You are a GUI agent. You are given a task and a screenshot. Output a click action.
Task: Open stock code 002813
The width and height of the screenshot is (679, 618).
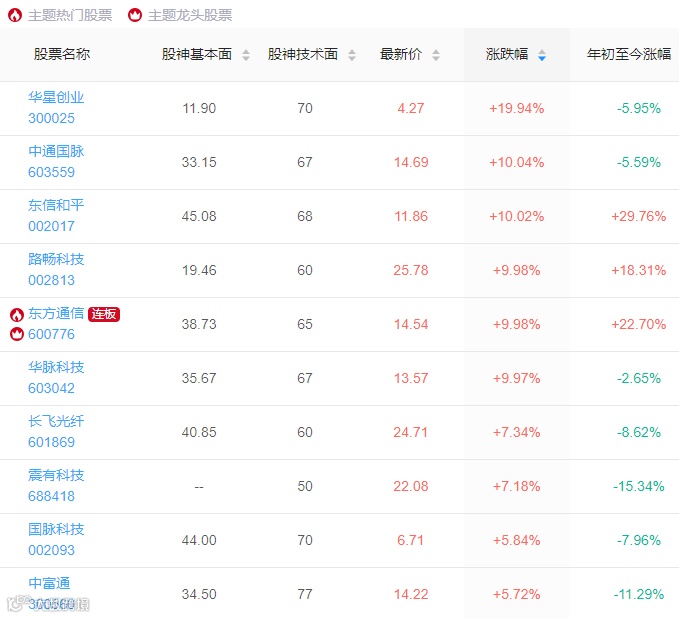click(52, 280)
